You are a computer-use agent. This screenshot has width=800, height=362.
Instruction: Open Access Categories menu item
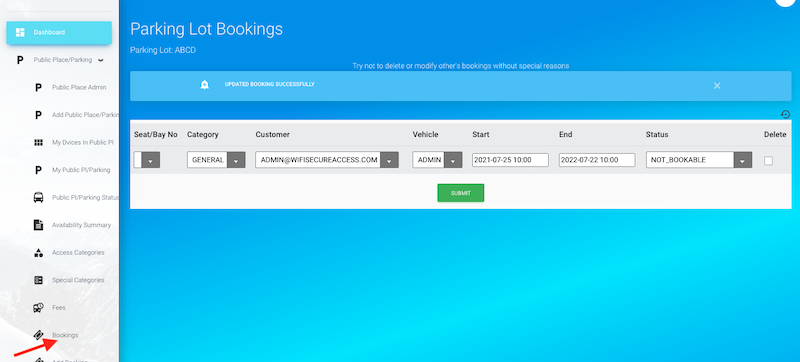point(78,253)
